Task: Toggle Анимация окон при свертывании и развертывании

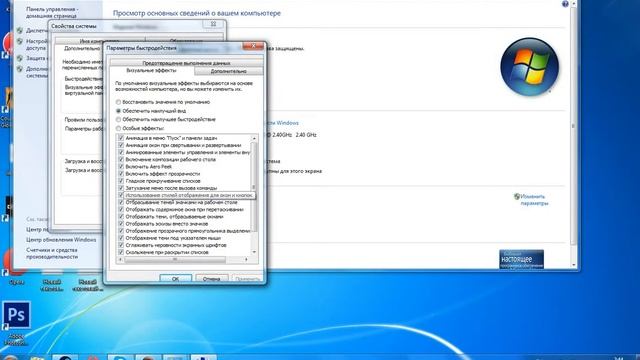Action: tap(121, 145)
